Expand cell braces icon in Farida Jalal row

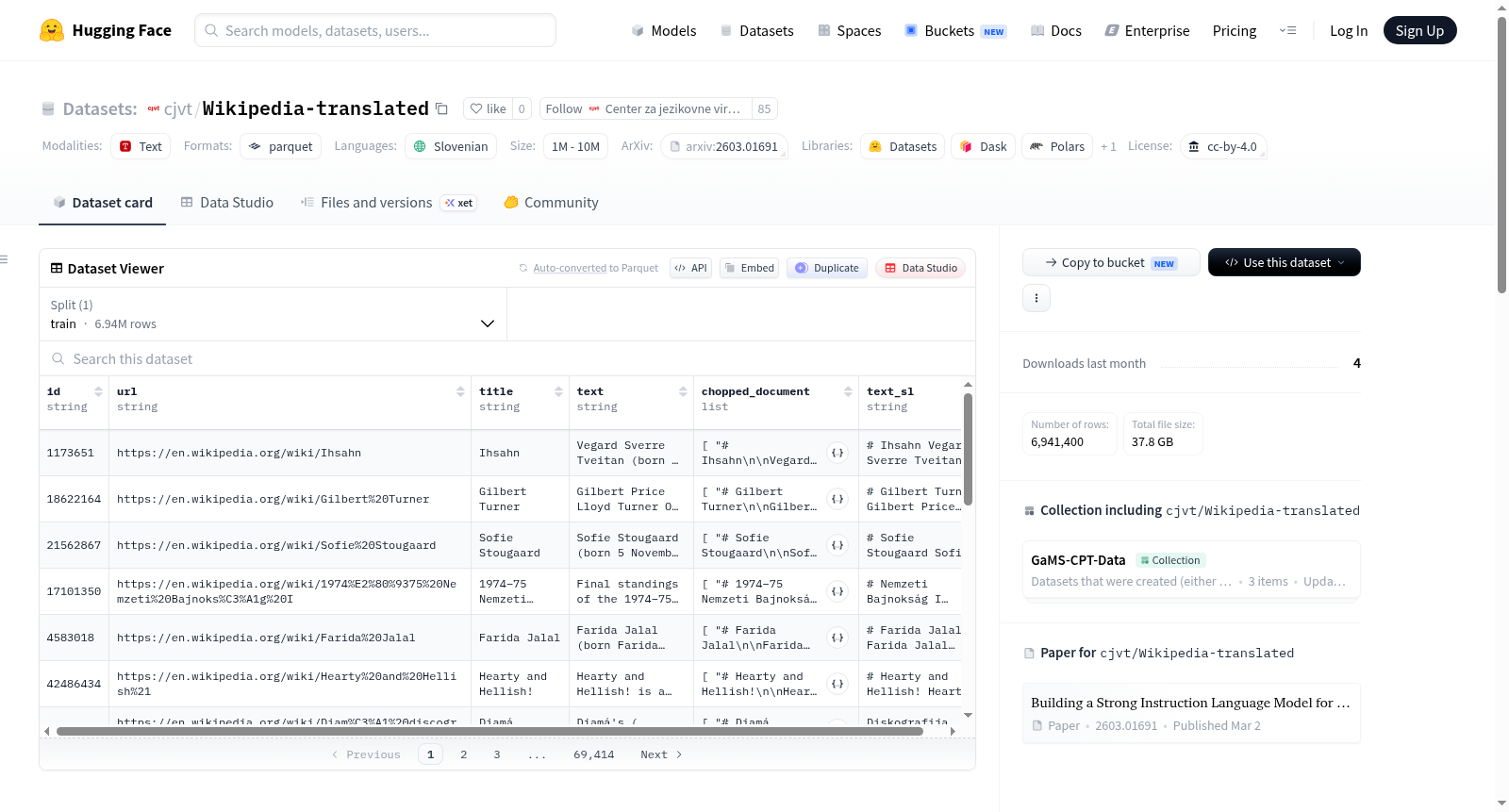837,638
